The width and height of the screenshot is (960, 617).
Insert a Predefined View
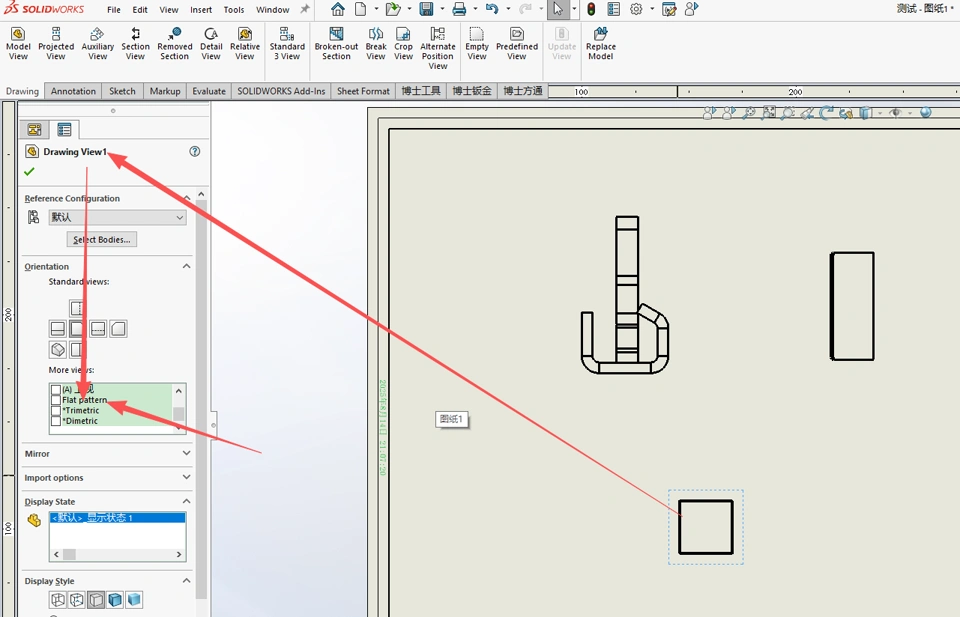pyautogui.click(x=517, y=43)
